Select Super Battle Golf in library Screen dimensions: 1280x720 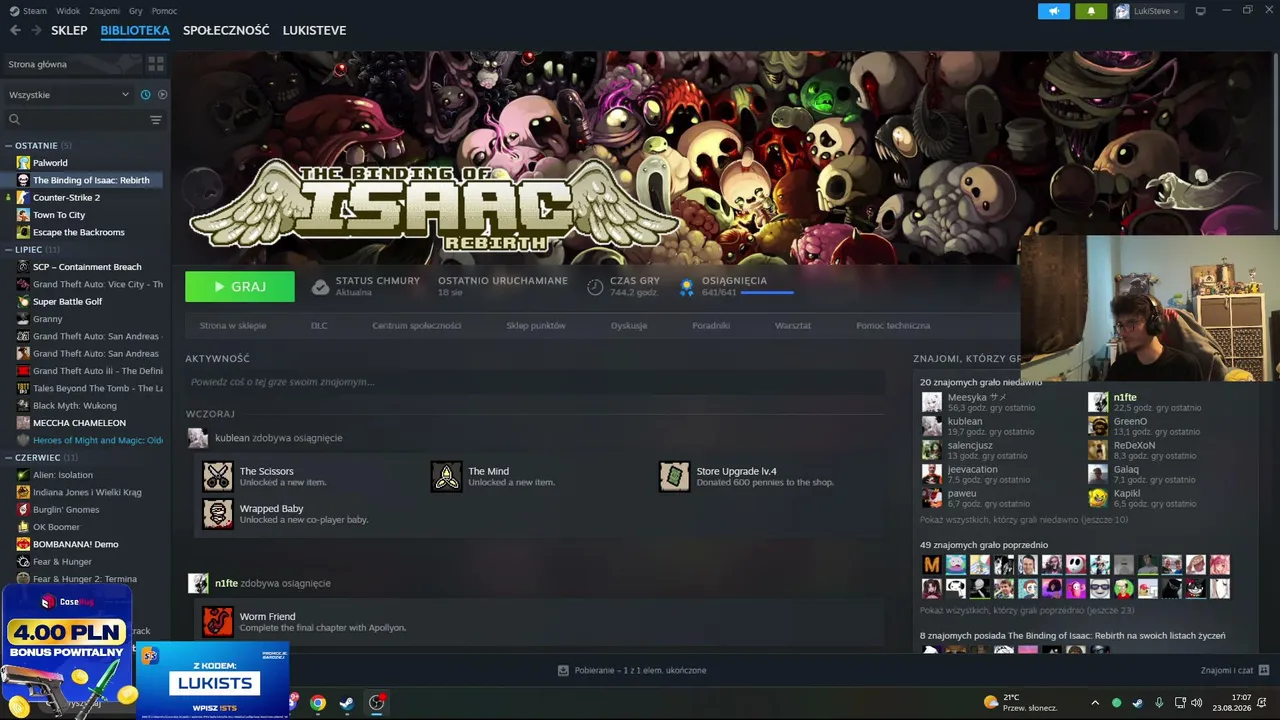coord(67,302)
